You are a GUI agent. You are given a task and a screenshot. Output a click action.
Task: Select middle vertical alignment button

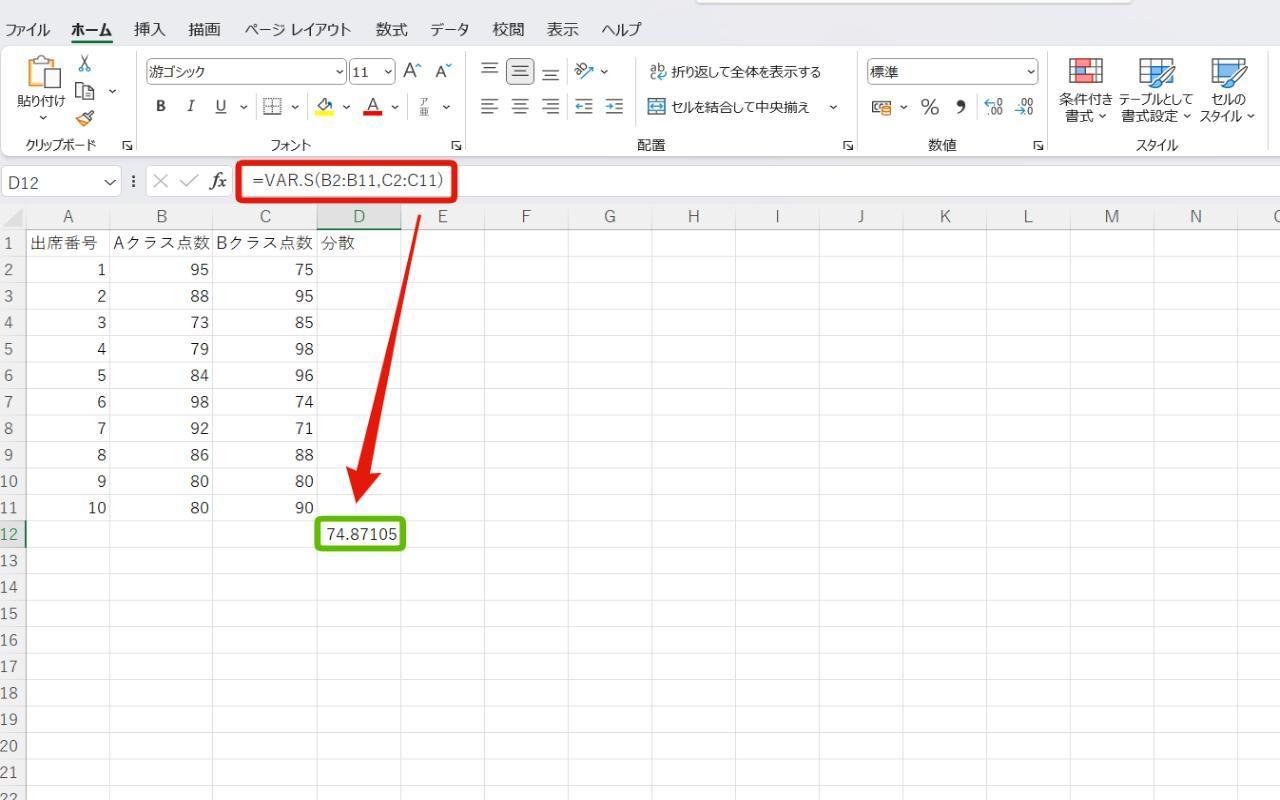pos(520,71)
